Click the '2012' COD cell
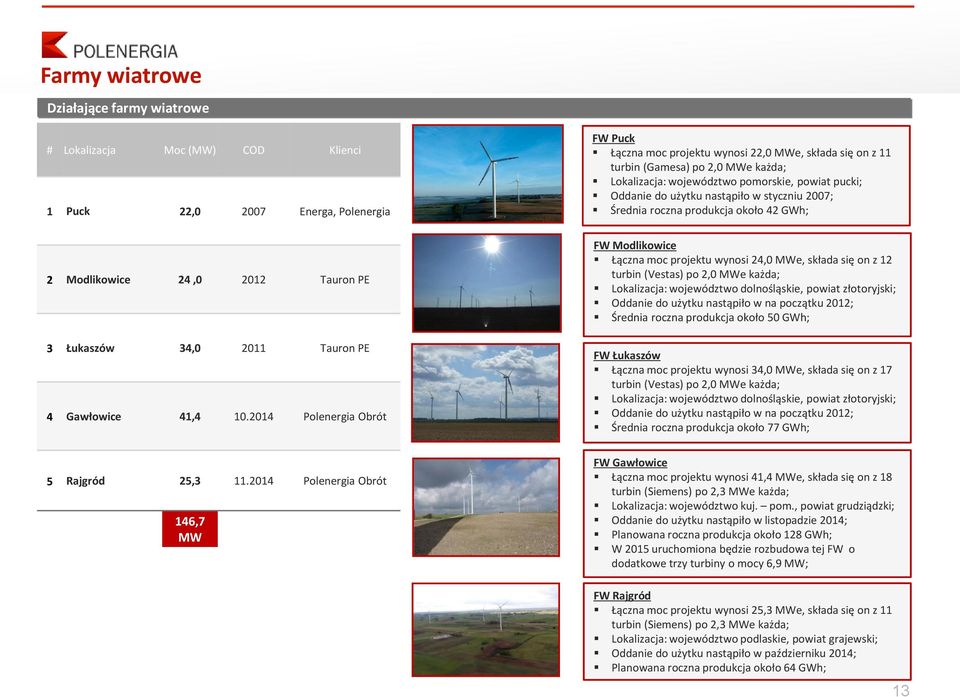 (253, 280)
